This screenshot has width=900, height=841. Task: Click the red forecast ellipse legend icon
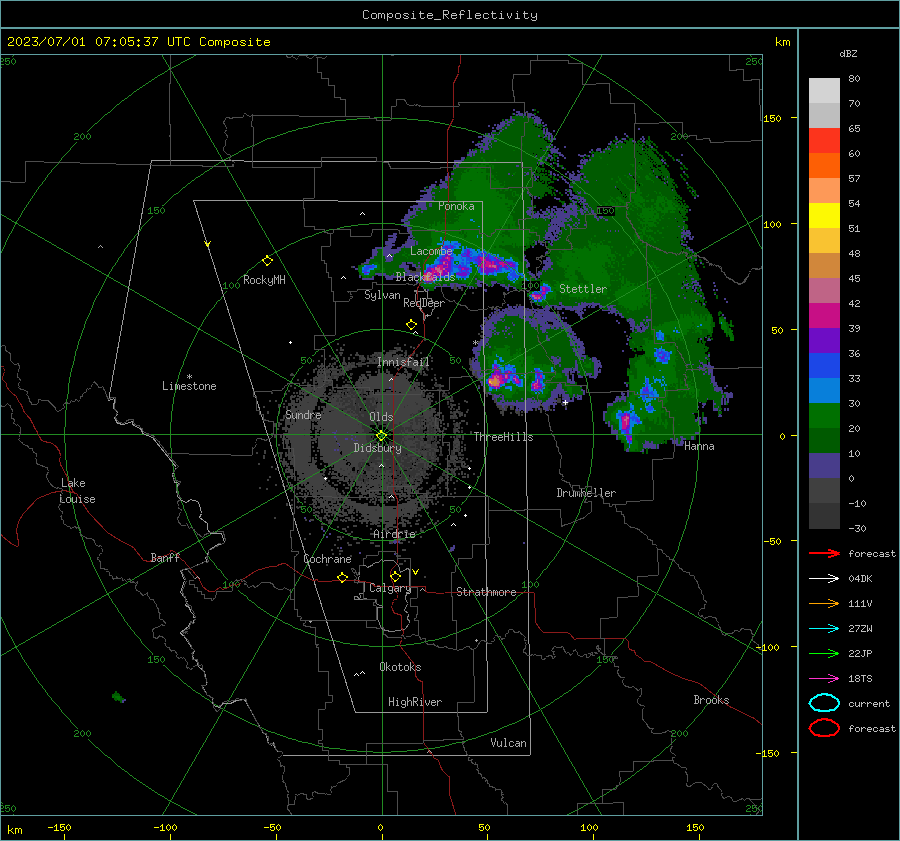824,728
